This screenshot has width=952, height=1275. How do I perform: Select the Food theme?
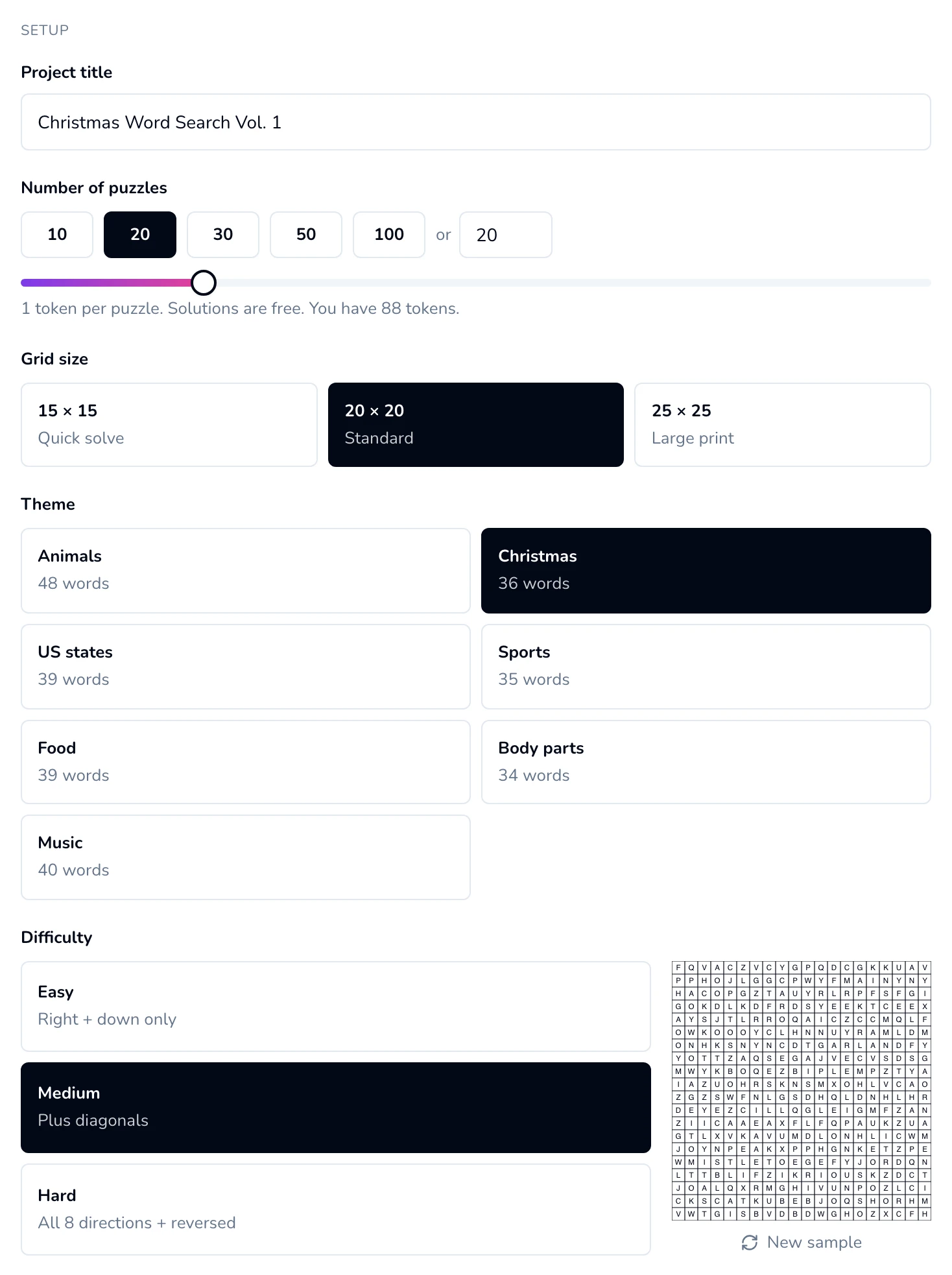click(x=246, y=762)
